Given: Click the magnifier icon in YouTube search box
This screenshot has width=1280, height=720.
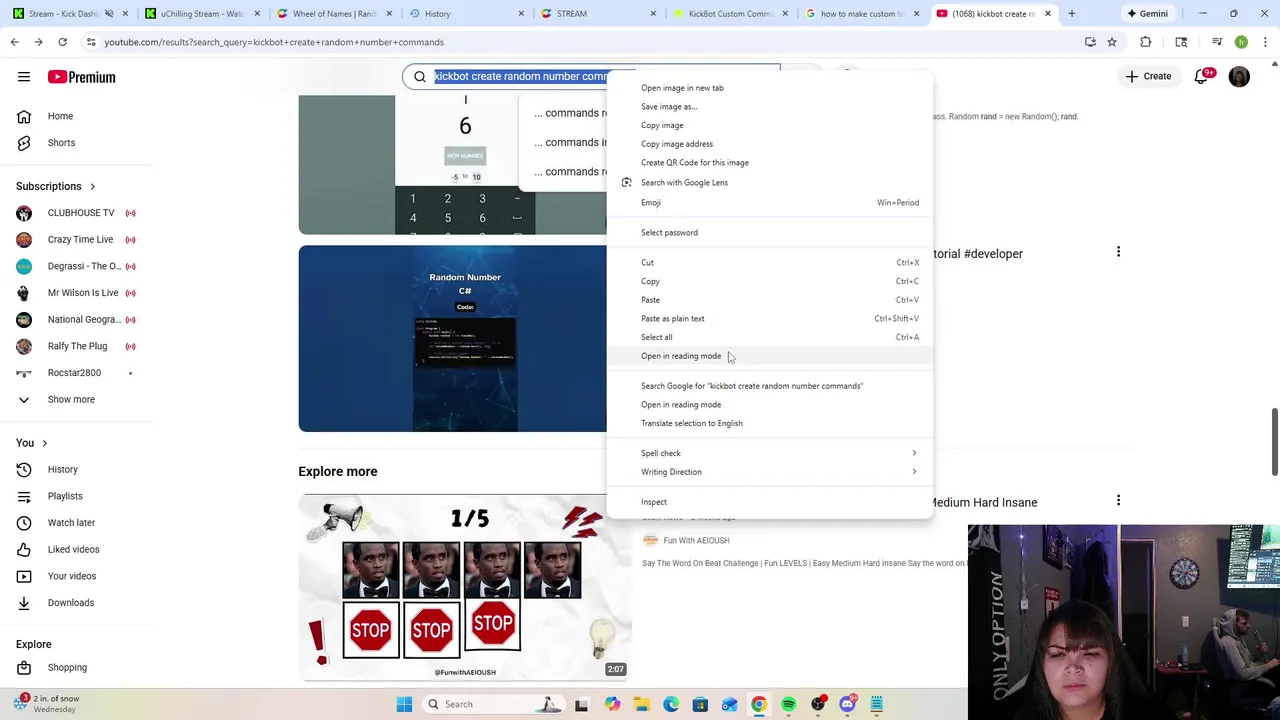Looking at the screenshot, I should pyautogui.click(x=420, y=76).
